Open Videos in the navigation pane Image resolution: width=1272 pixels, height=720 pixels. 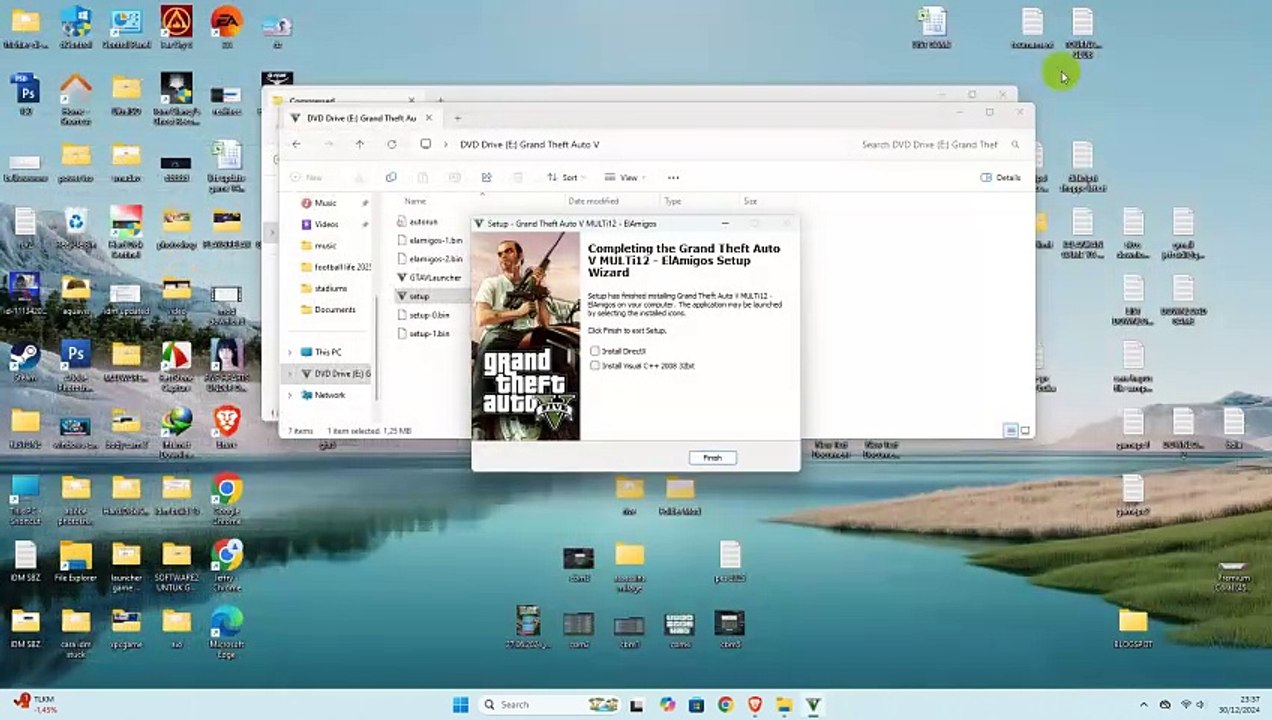click(x=326, y=224)
